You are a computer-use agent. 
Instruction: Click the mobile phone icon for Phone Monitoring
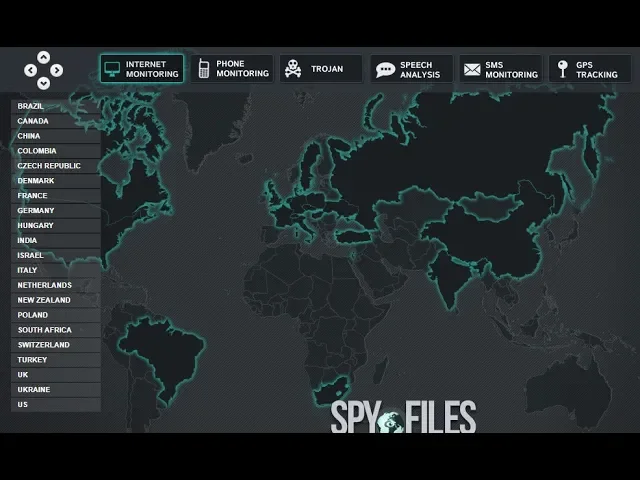204,68
